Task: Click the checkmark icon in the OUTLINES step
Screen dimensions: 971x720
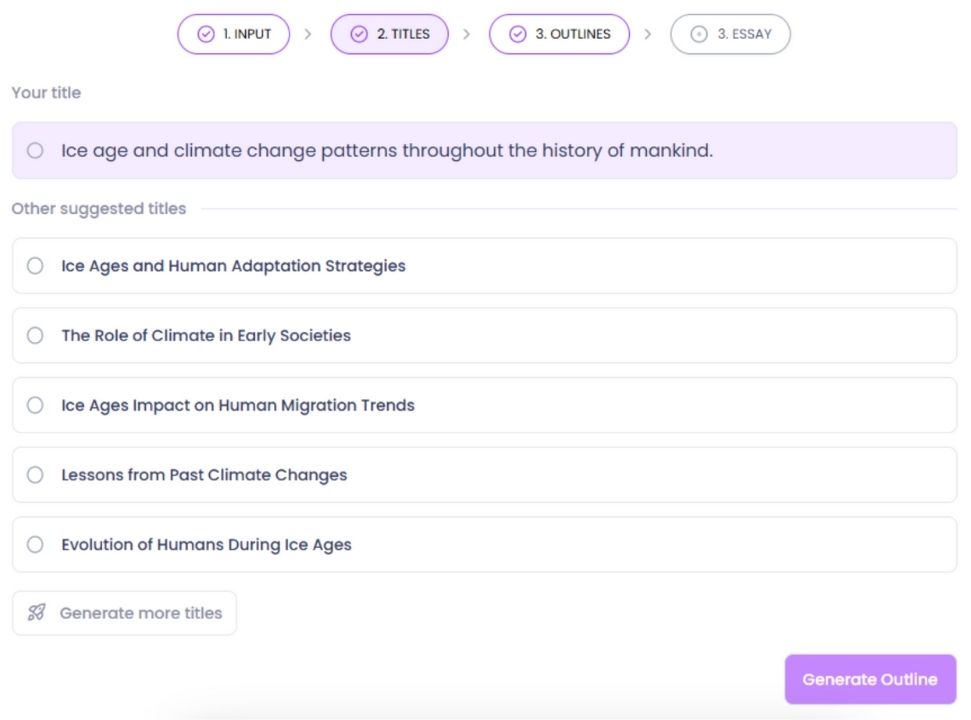Action: pyautogui.click(x=518, y=34)
